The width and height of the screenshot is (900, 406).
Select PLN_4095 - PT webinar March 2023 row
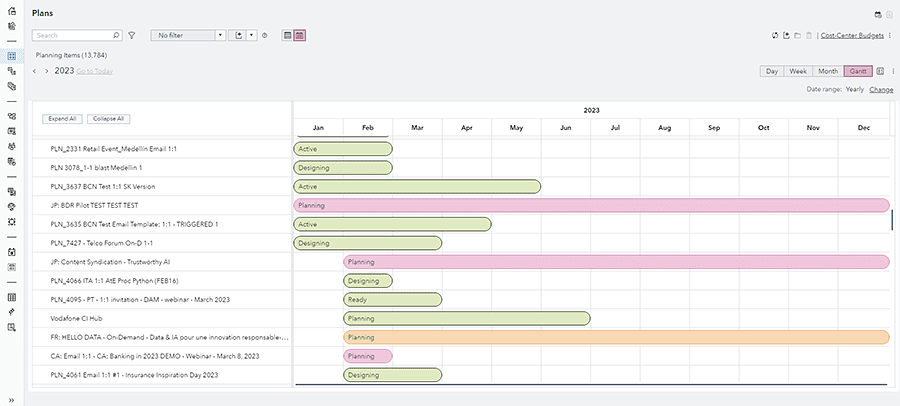[162, 299]
